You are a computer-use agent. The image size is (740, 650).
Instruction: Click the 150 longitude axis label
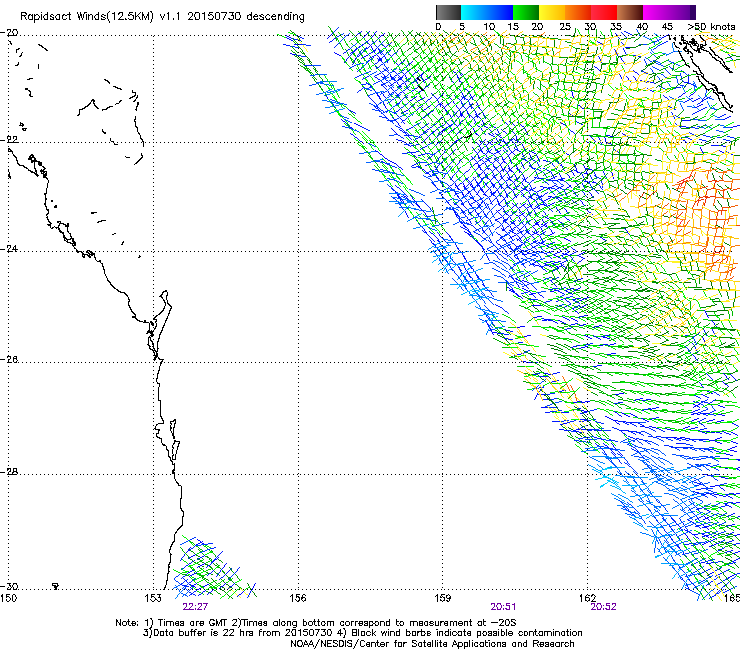point(8,598)
